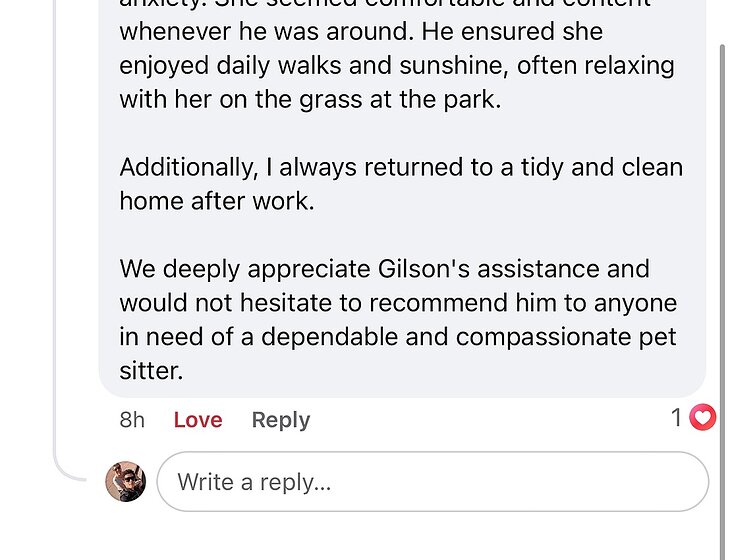Click Reply under the comment
730x560 pixels.
[x=280, y=420]
